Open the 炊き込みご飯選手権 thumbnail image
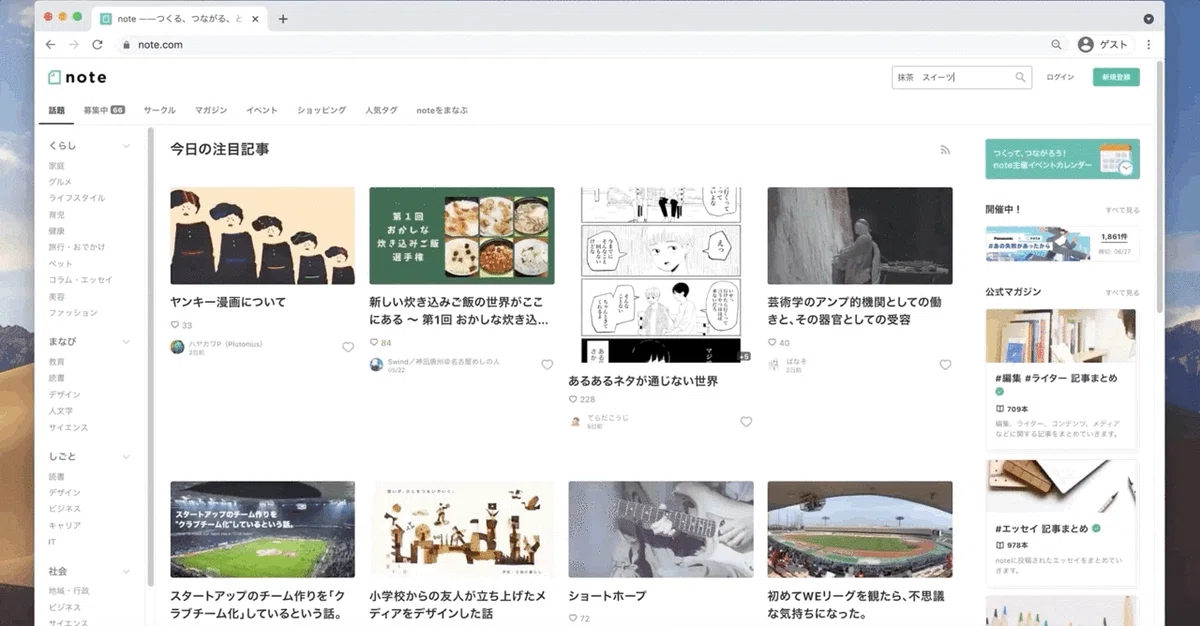The height and width of the screenshot is (626, 1200). point(462,236)
